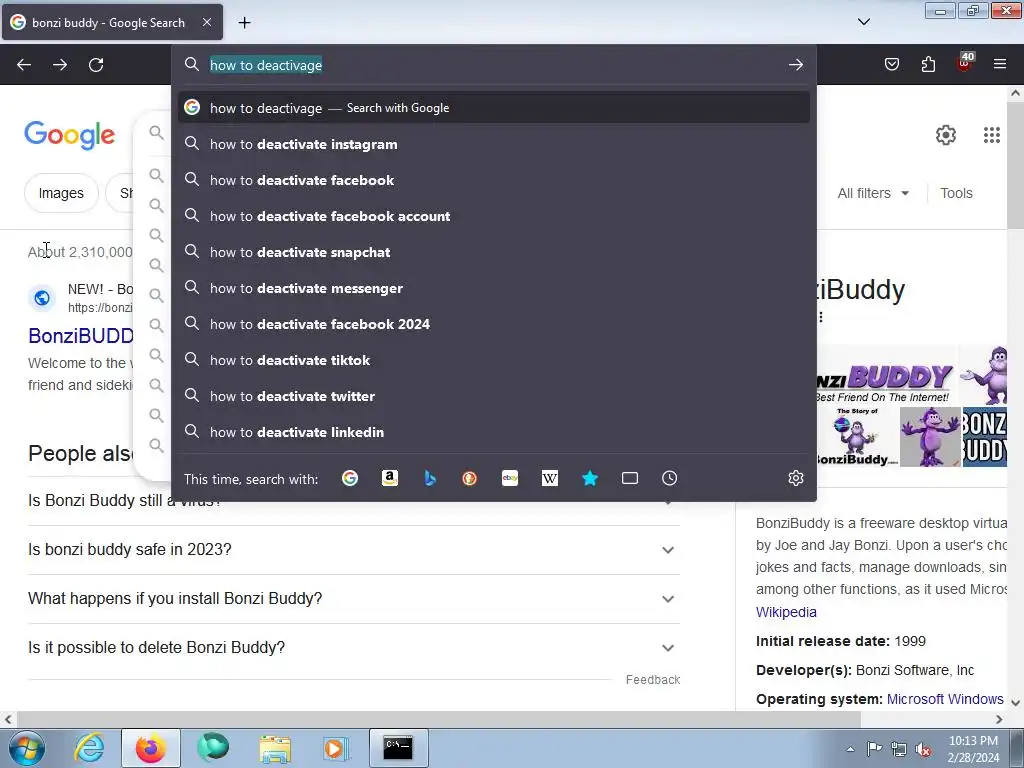1024x768 pixels.
Task: Open the More options dots under BonziBuddy title
Action: point(821,317)
